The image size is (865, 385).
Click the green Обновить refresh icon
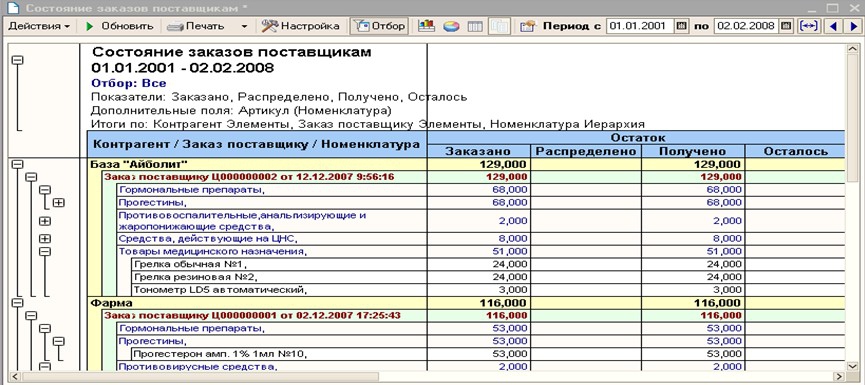click(90, 26)
